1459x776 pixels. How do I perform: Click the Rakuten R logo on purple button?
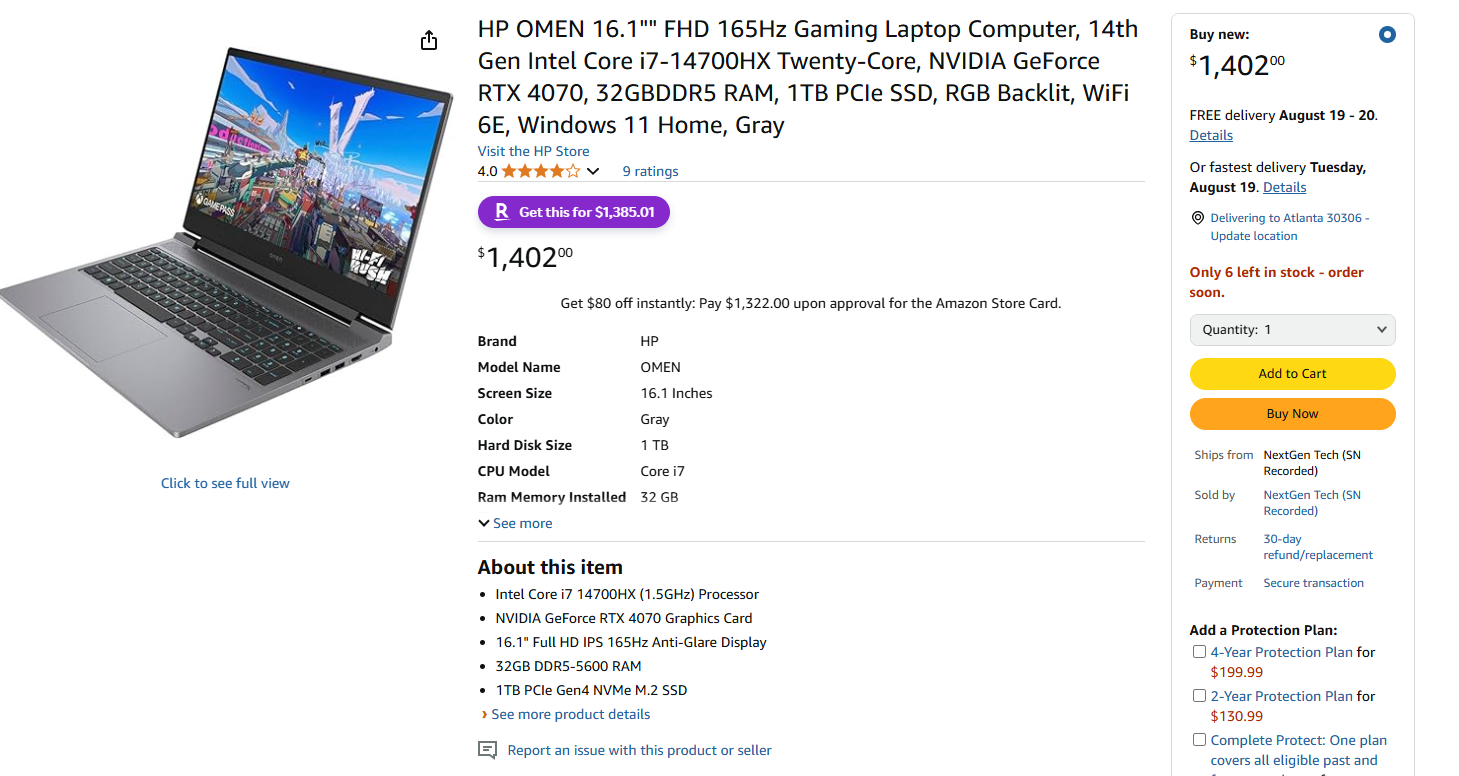502,212
